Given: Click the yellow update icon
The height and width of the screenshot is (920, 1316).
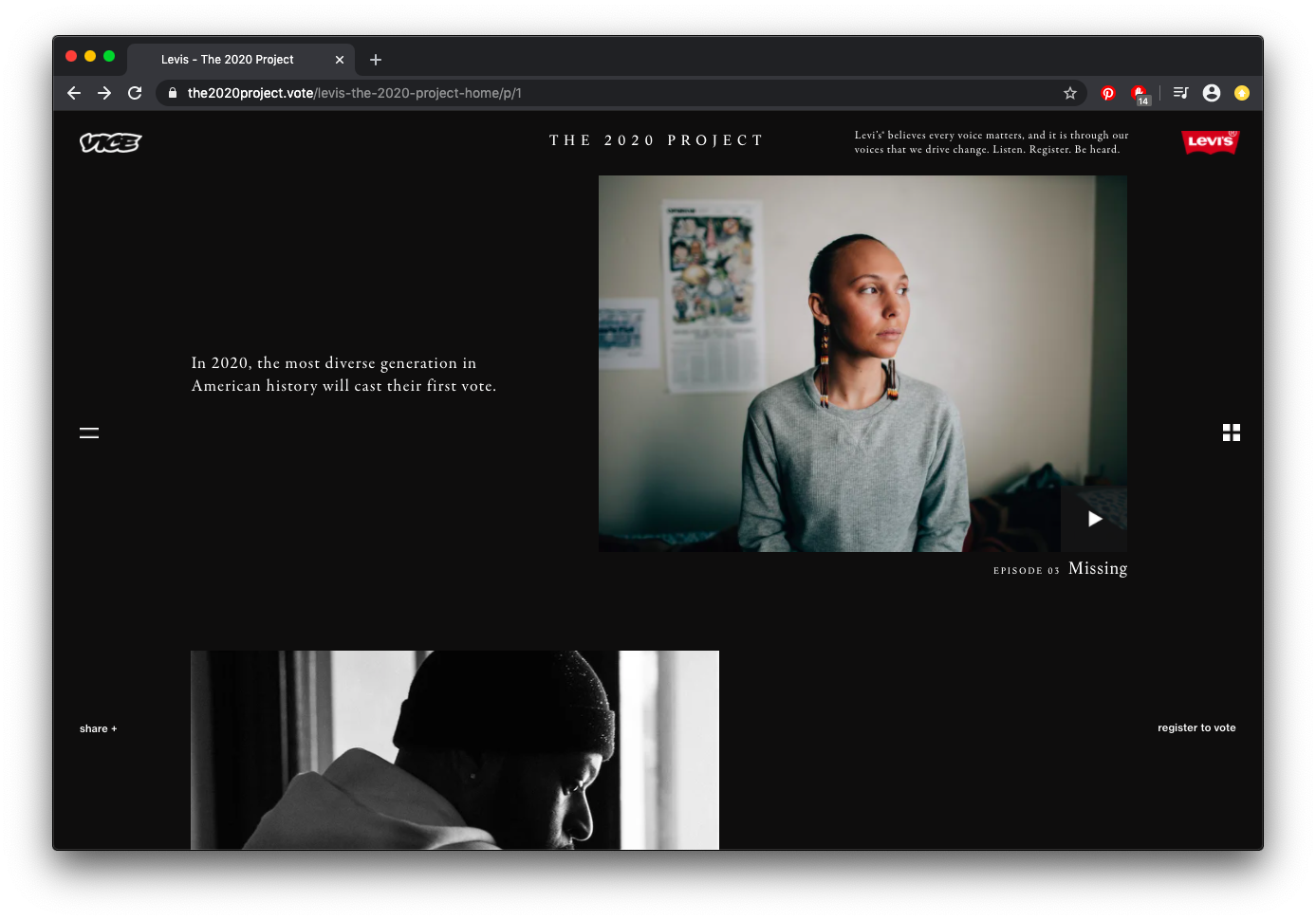Looking at the screenshot, I should 1241,93.
